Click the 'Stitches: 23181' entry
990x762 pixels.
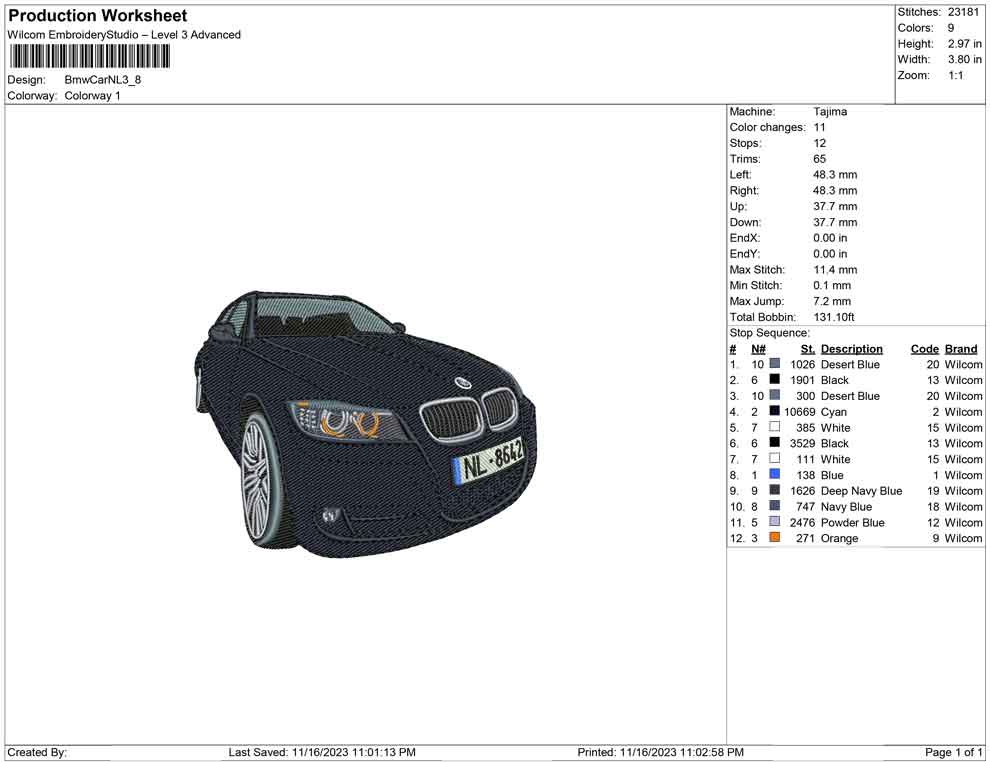pos(938,12)
